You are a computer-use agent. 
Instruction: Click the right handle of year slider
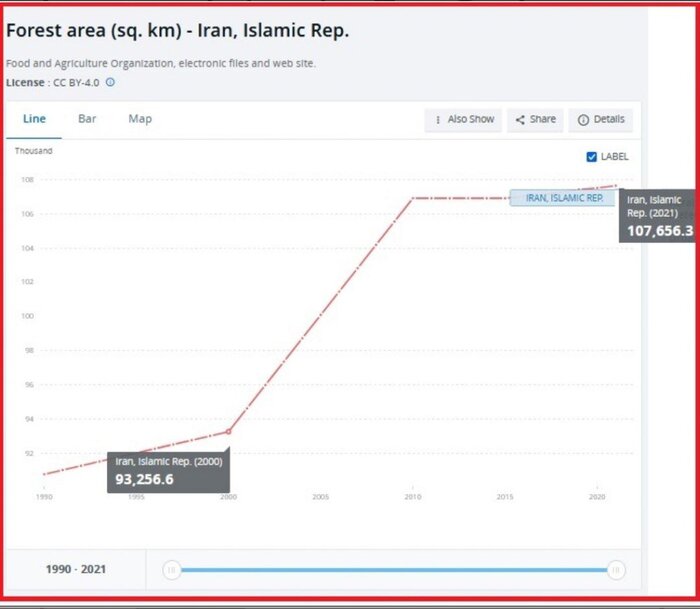coord(617,569)
